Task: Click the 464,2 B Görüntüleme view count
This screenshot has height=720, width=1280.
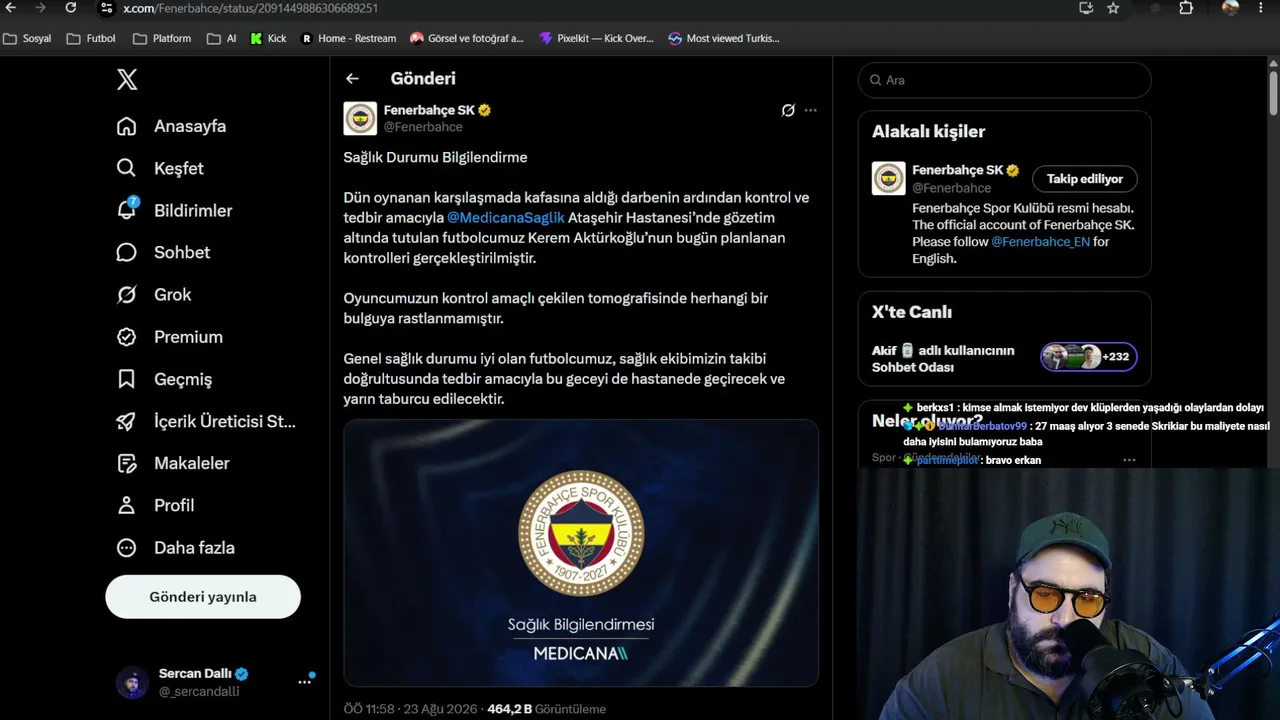Action: tap(546, 709)
